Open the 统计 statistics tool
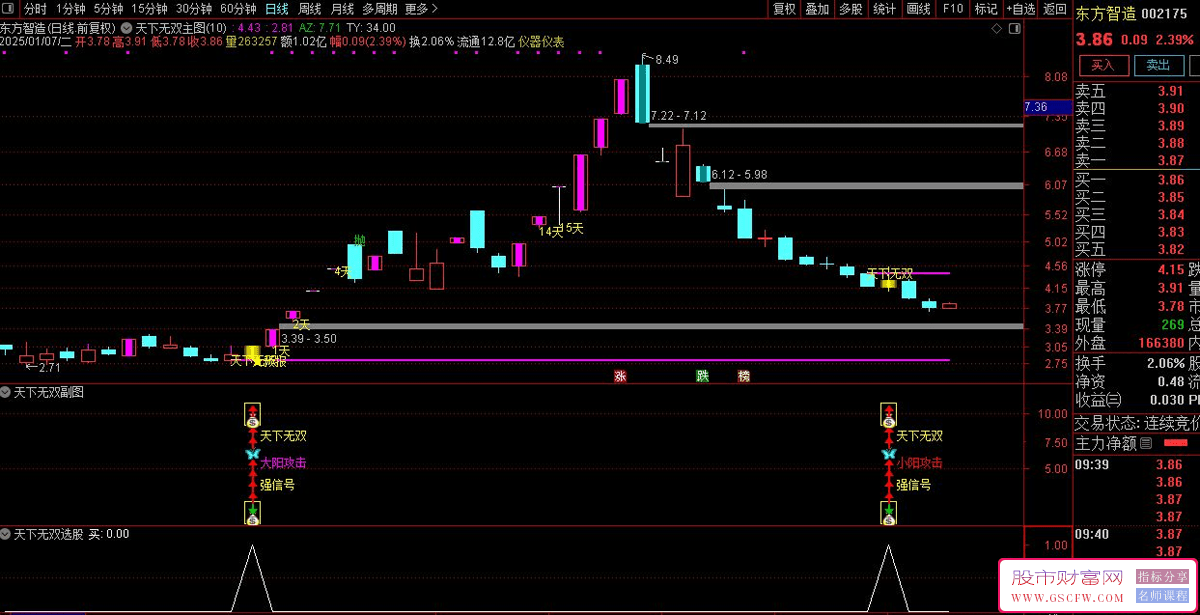This screenshot has width=1200, height=615. [x=885, y=9]
